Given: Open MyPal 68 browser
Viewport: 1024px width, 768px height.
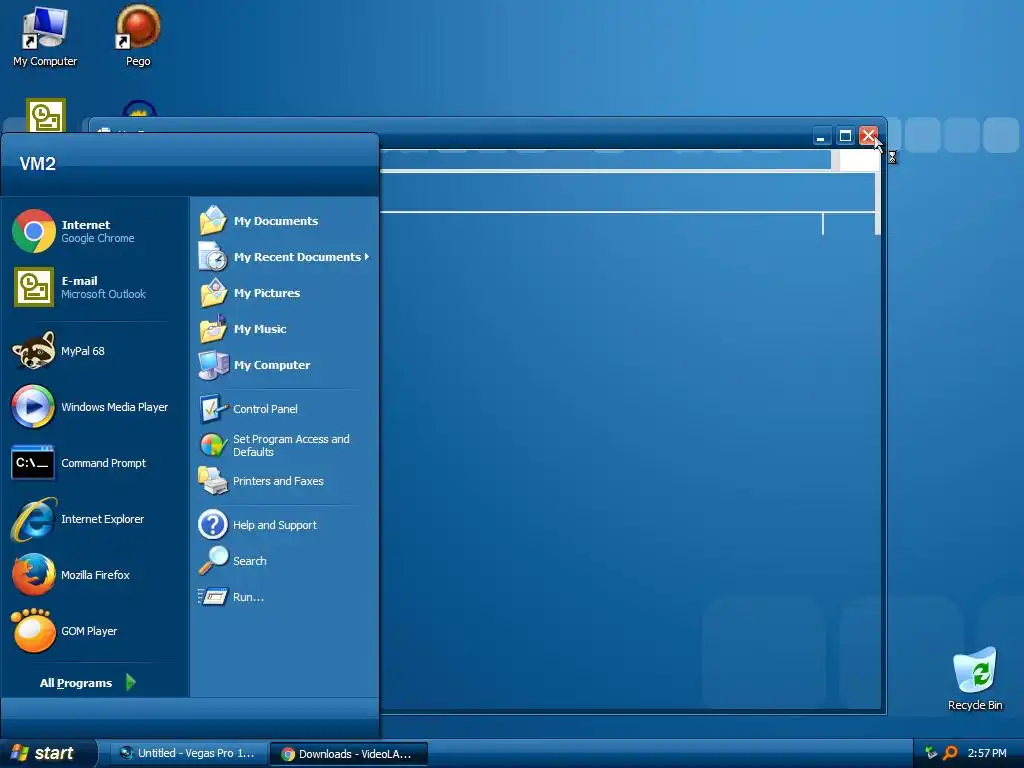Looking at the screenshot, I should [x=95, y=351].
